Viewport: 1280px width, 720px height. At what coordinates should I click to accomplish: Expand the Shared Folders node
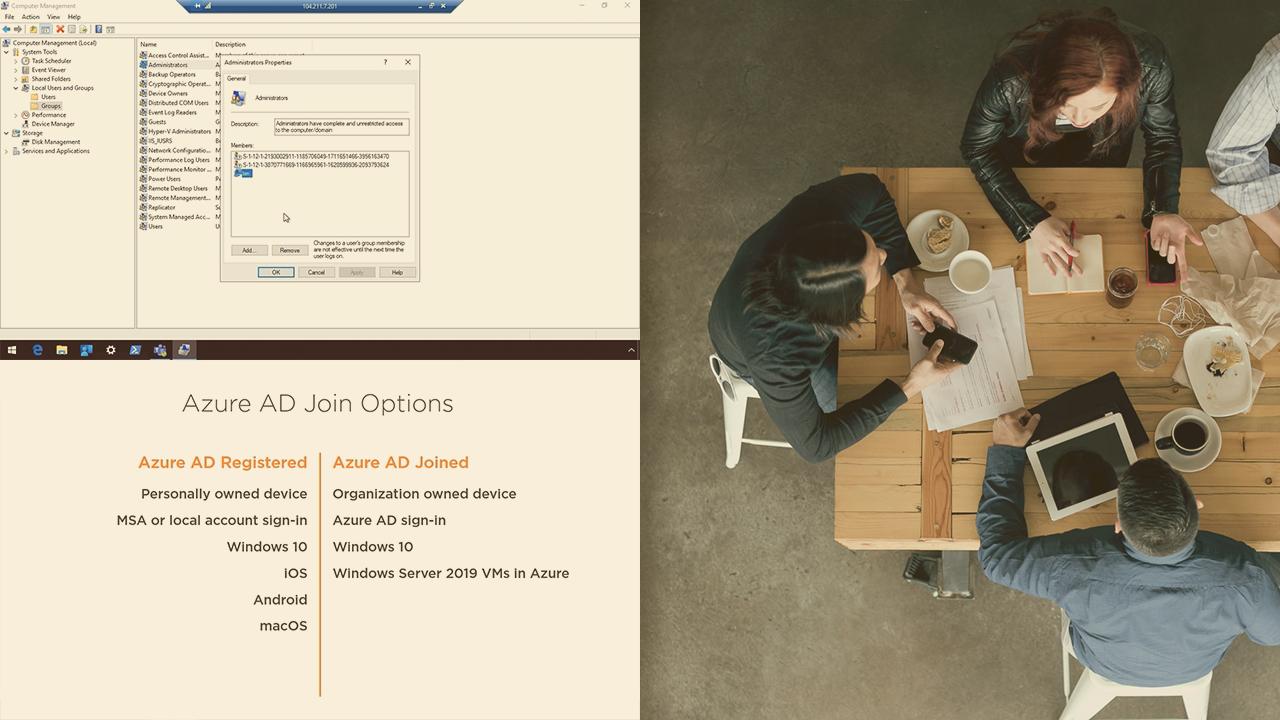(x=16, y=79)
